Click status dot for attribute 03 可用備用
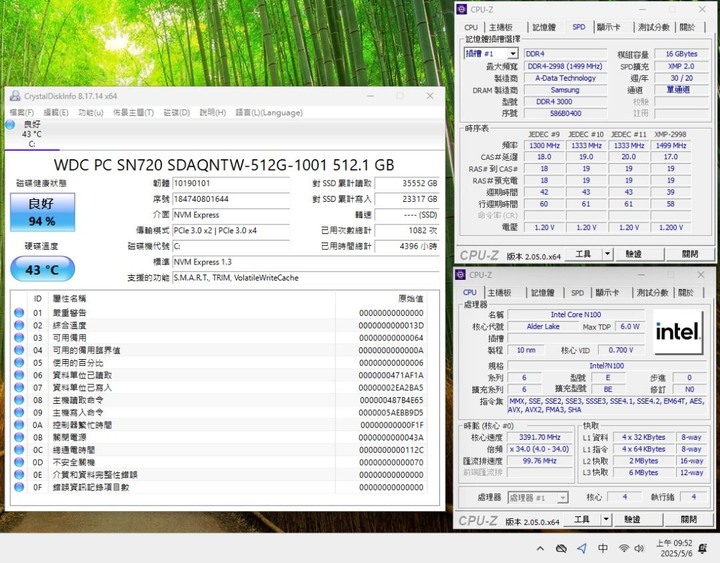 pyautogui.click(x=19, y=338)
